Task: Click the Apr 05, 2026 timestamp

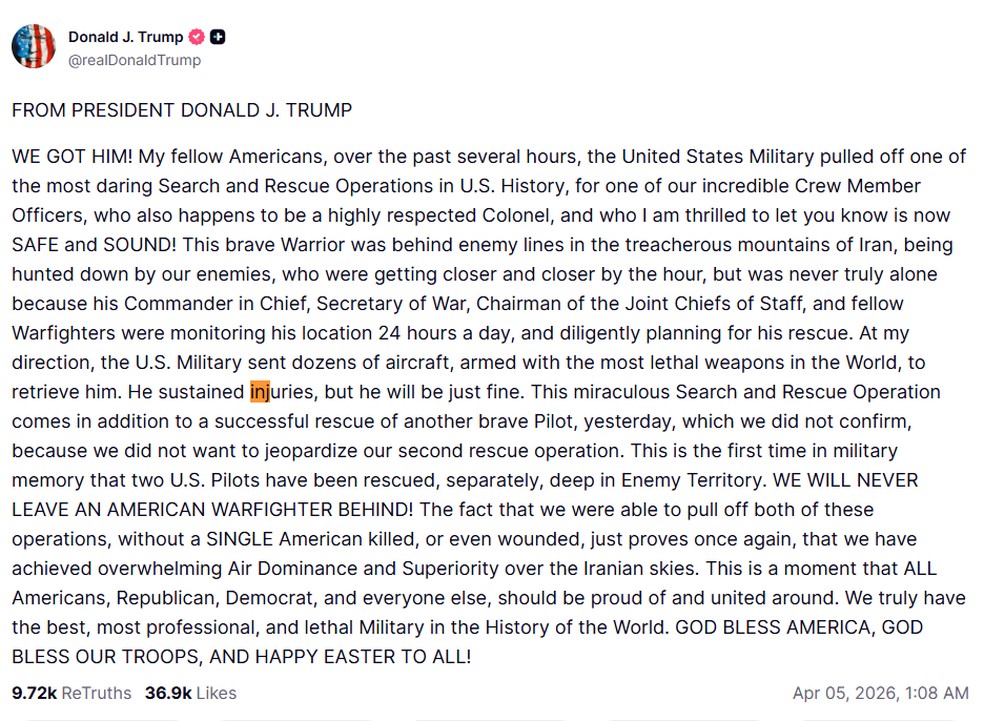Action: coord(880,693)
